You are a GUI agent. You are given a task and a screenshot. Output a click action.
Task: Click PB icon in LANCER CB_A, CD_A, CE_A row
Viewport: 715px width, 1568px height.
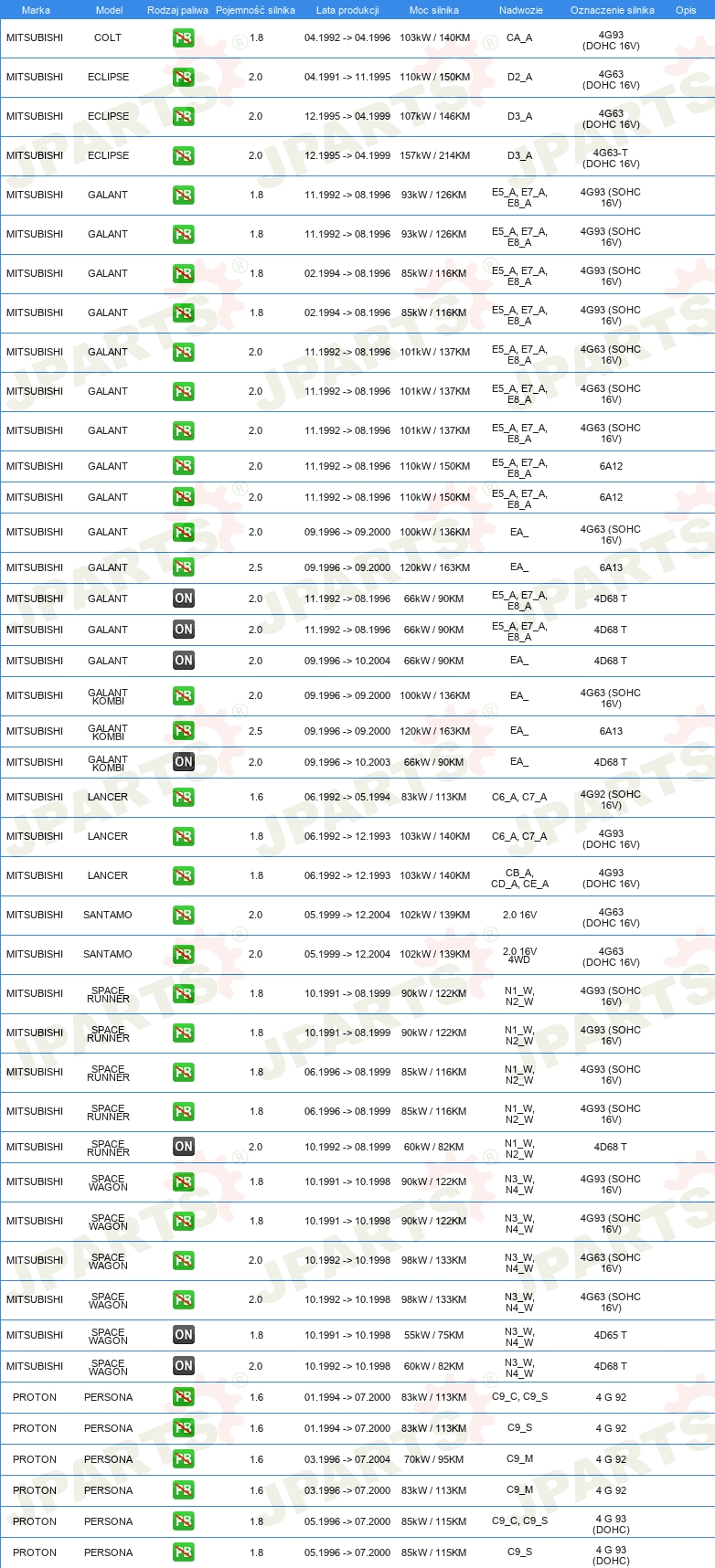click(183, 876)
